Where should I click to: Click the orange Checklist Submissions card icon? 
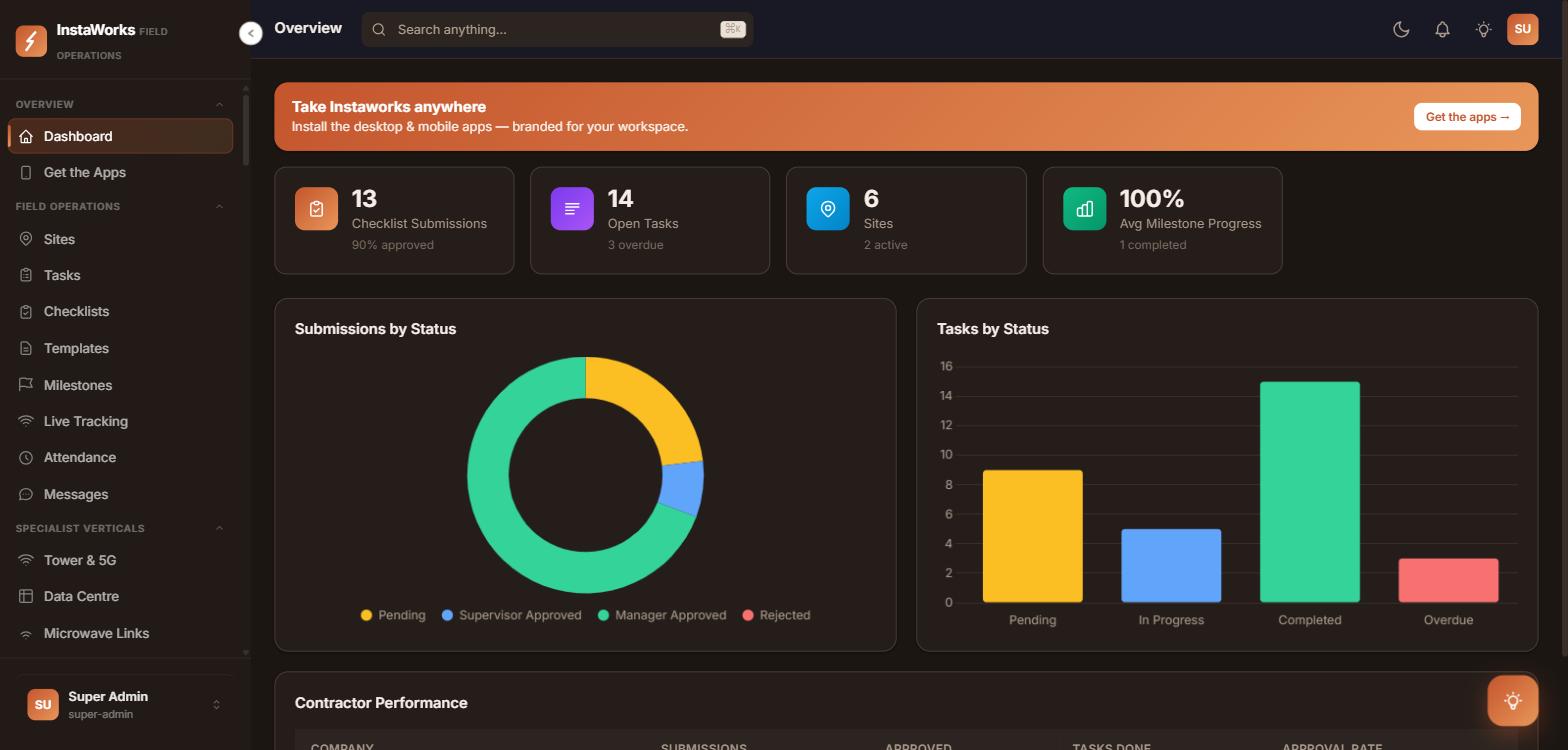pyautogui.click(x=316, y=209)
